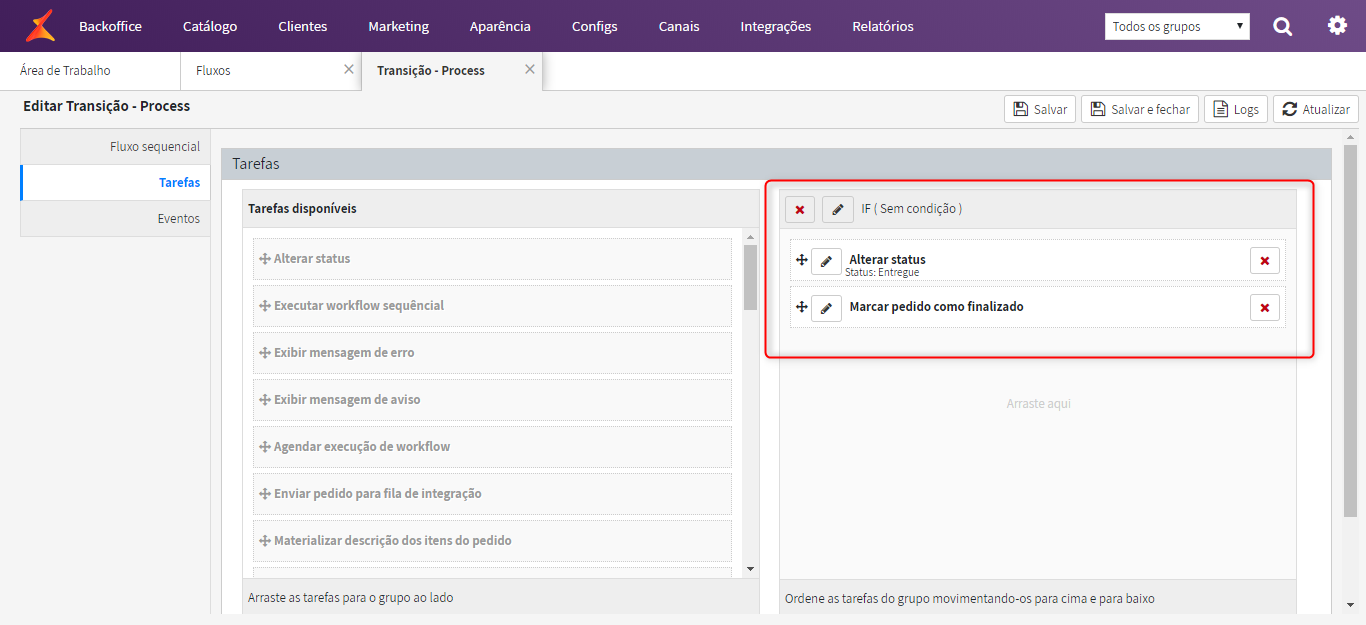Open the settings gear icon
This screenshot has width=1366, height=625.
[1337, 25]
